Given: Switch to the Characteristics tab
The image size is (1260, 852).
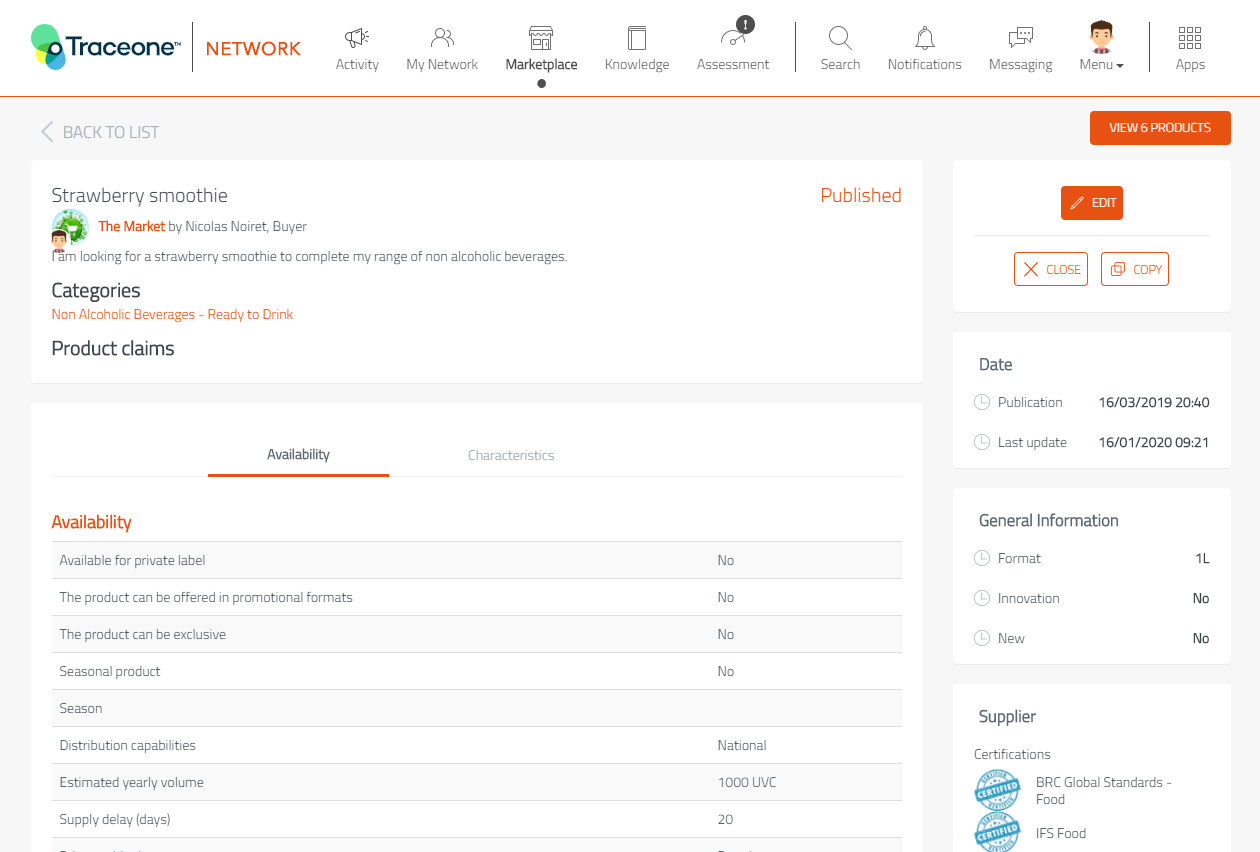Looking at the screenshot, I should click(x=511, y=455).
